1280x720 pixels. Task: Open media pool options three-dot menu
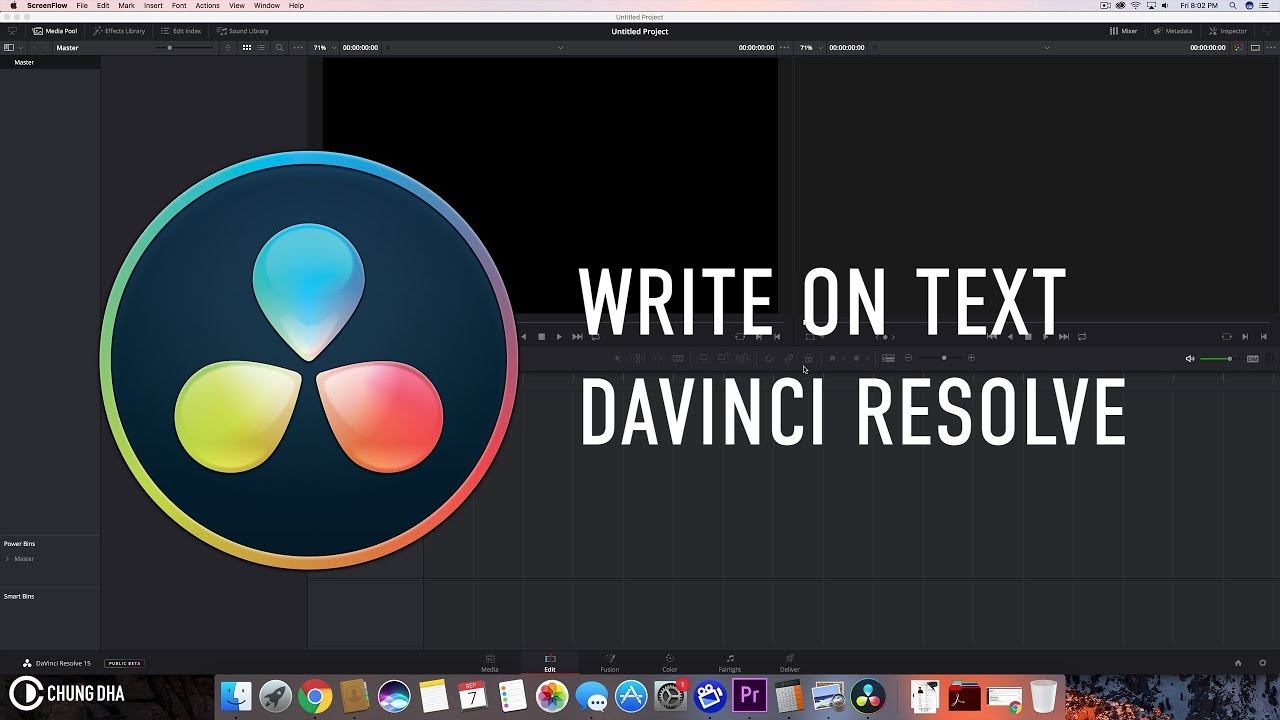(297, 48)
